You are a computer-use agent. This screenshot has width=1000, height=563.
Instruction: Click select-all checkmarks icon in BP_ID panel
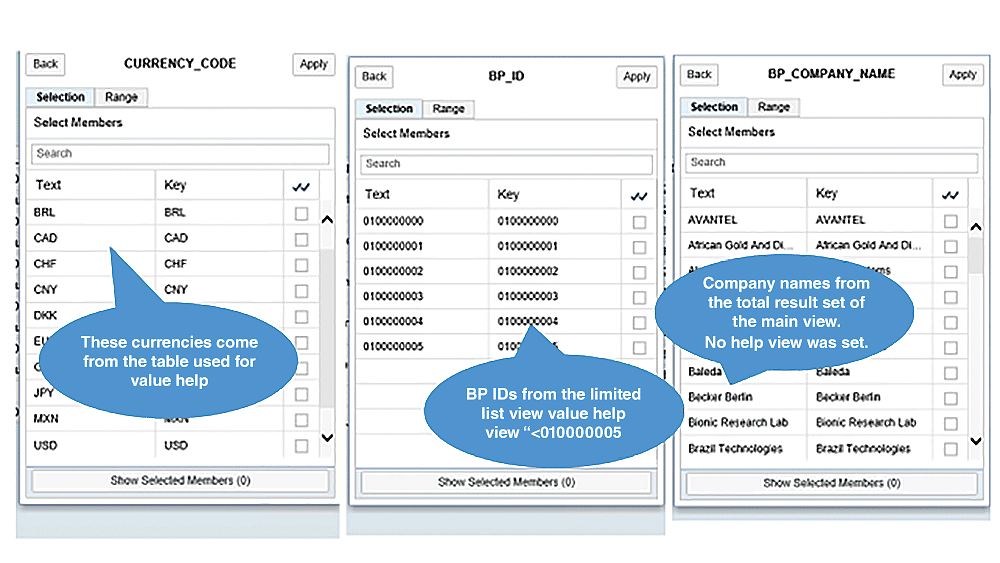[x=639, y=196]
